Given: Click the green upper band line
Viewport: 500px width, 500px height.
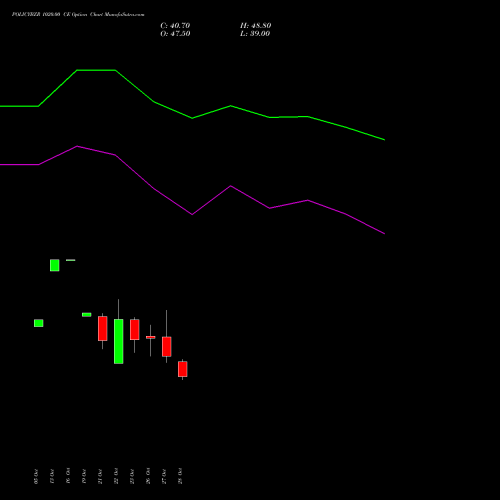Looking at the screenshot, I should pos(192,118).
